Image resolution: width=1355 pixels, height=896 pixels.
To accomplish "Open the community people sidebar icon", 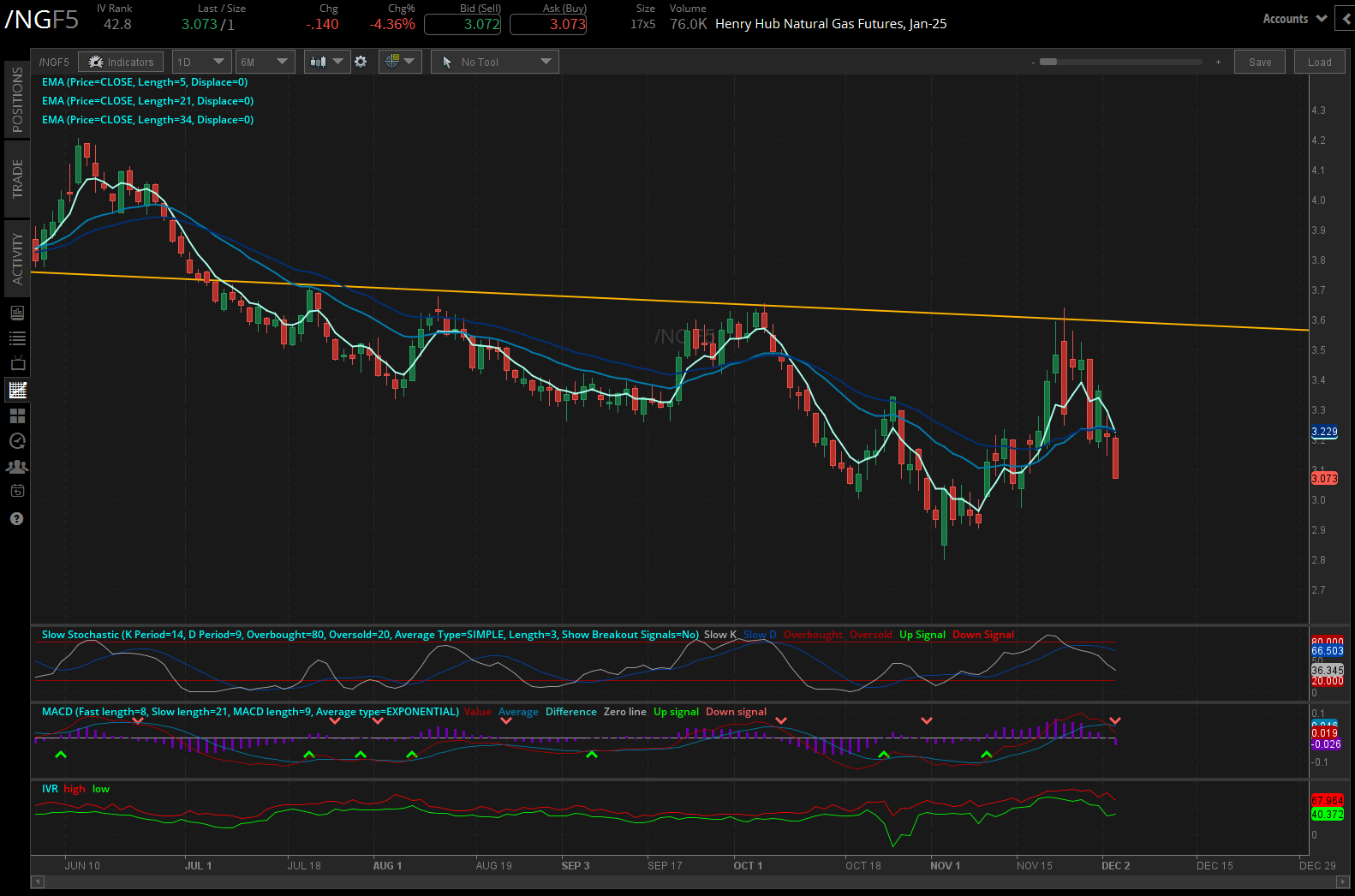I will pyautogui.click(x=17, y=467).
